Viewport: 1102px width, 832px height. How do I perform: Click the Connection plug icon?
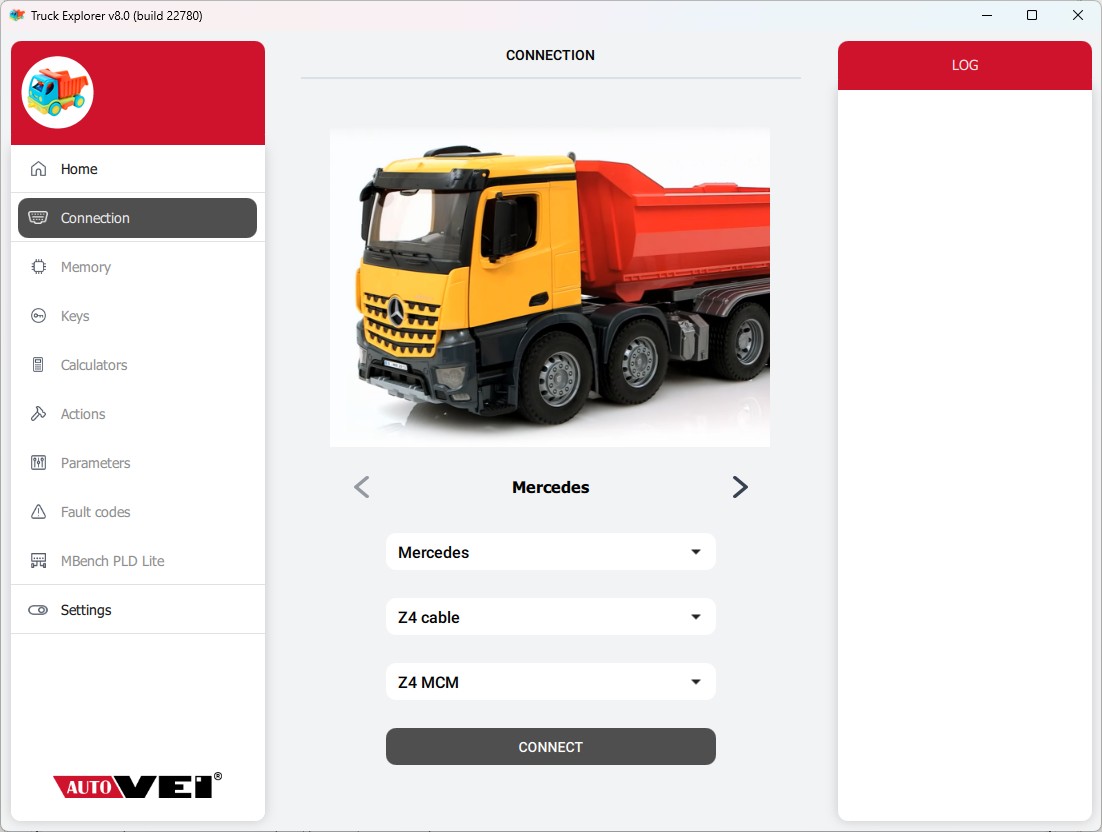pos(37,217)
